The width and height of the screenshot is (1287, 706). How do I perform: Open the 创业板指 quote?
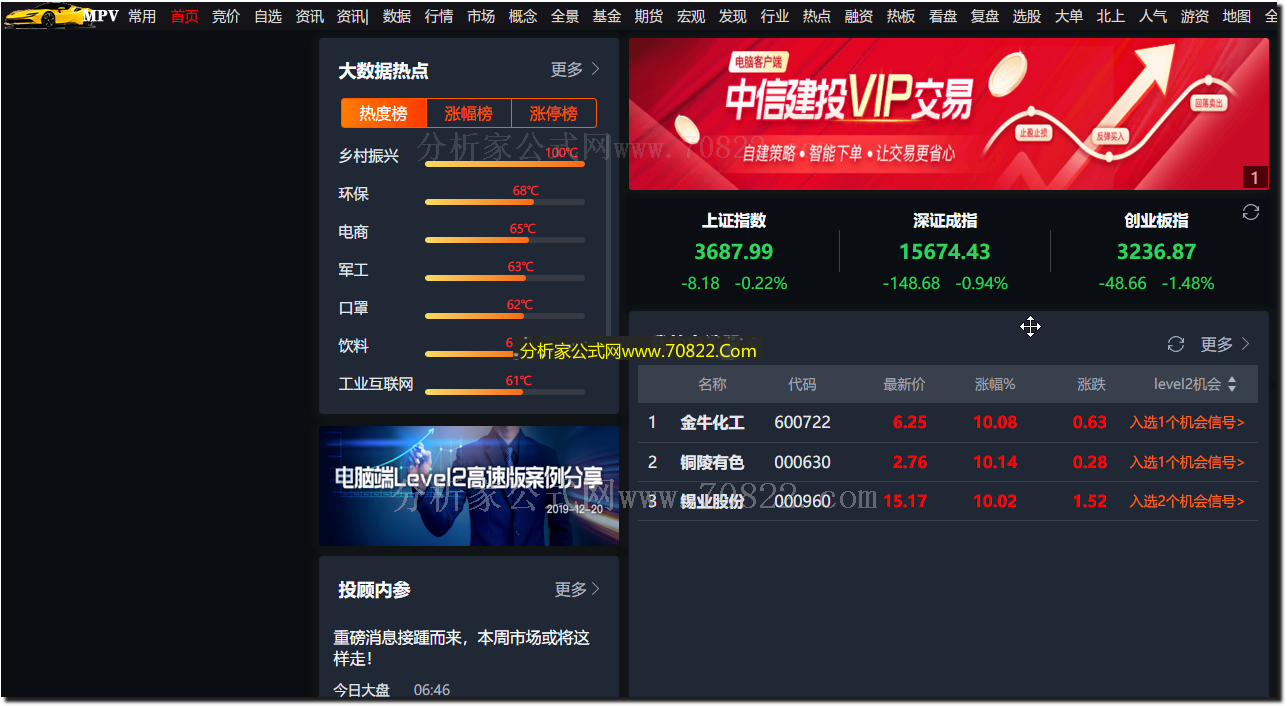click(x=1156, y=251)
